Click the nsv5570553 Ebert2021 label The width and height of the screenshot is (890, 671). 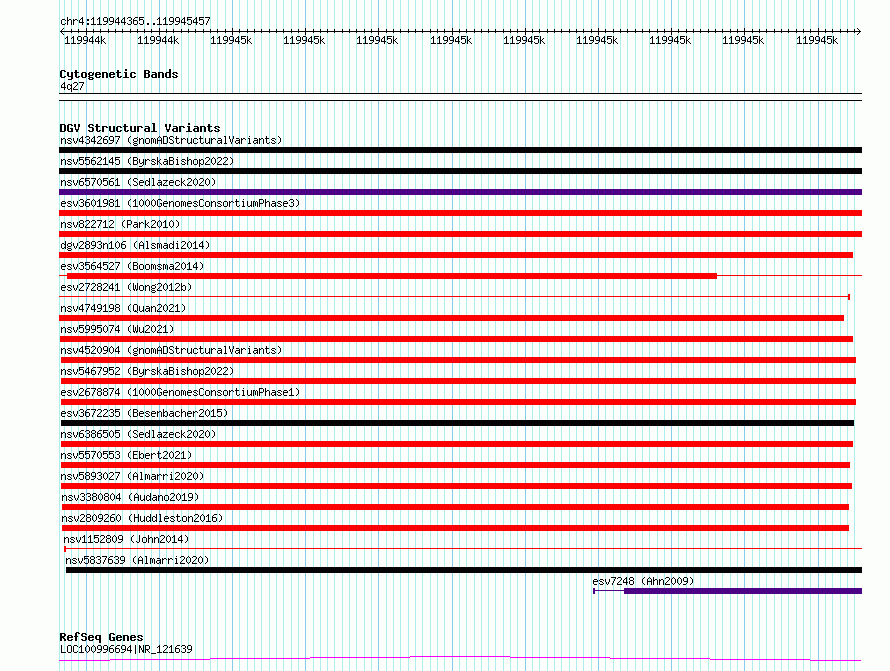(126, 455)
